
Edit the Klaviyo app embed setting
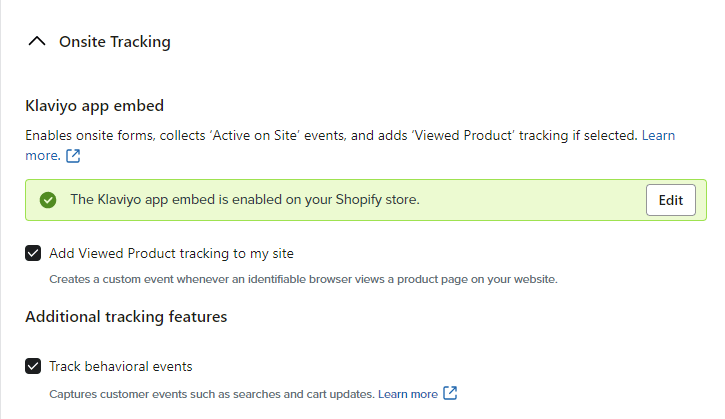(670, 200)
